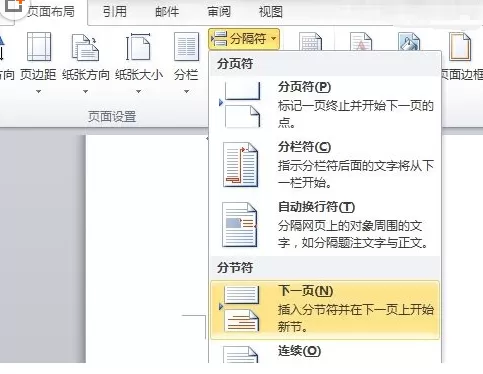483x374 pixels.
Task: Click the line numbers icon right of 分隔符
Action: (x=310, y=41)
